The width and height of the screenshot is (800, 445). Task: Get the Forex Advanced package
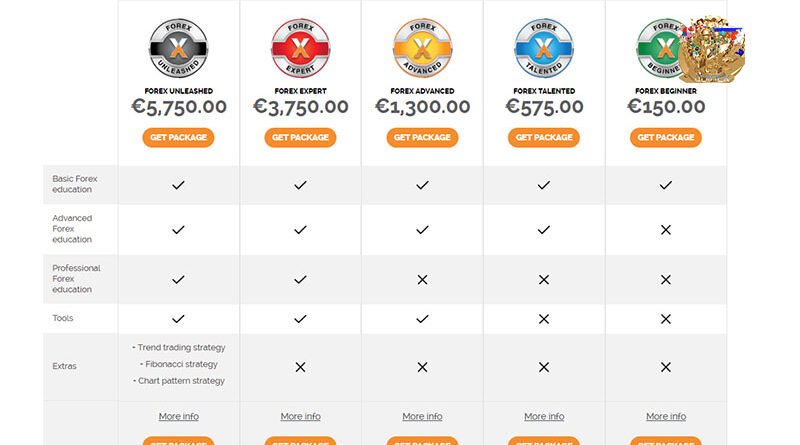[x=422, y=137]
